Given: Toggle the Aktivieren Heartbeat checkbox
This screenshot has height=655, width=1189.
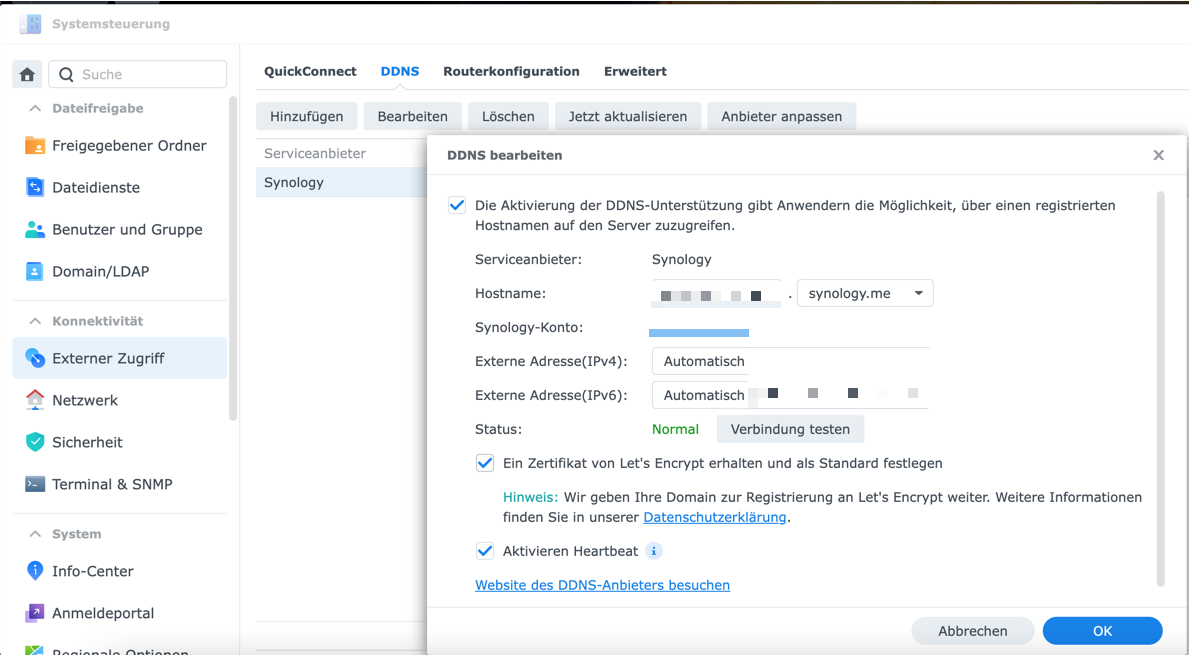Looking at the screenshot, I should point(485,551).
